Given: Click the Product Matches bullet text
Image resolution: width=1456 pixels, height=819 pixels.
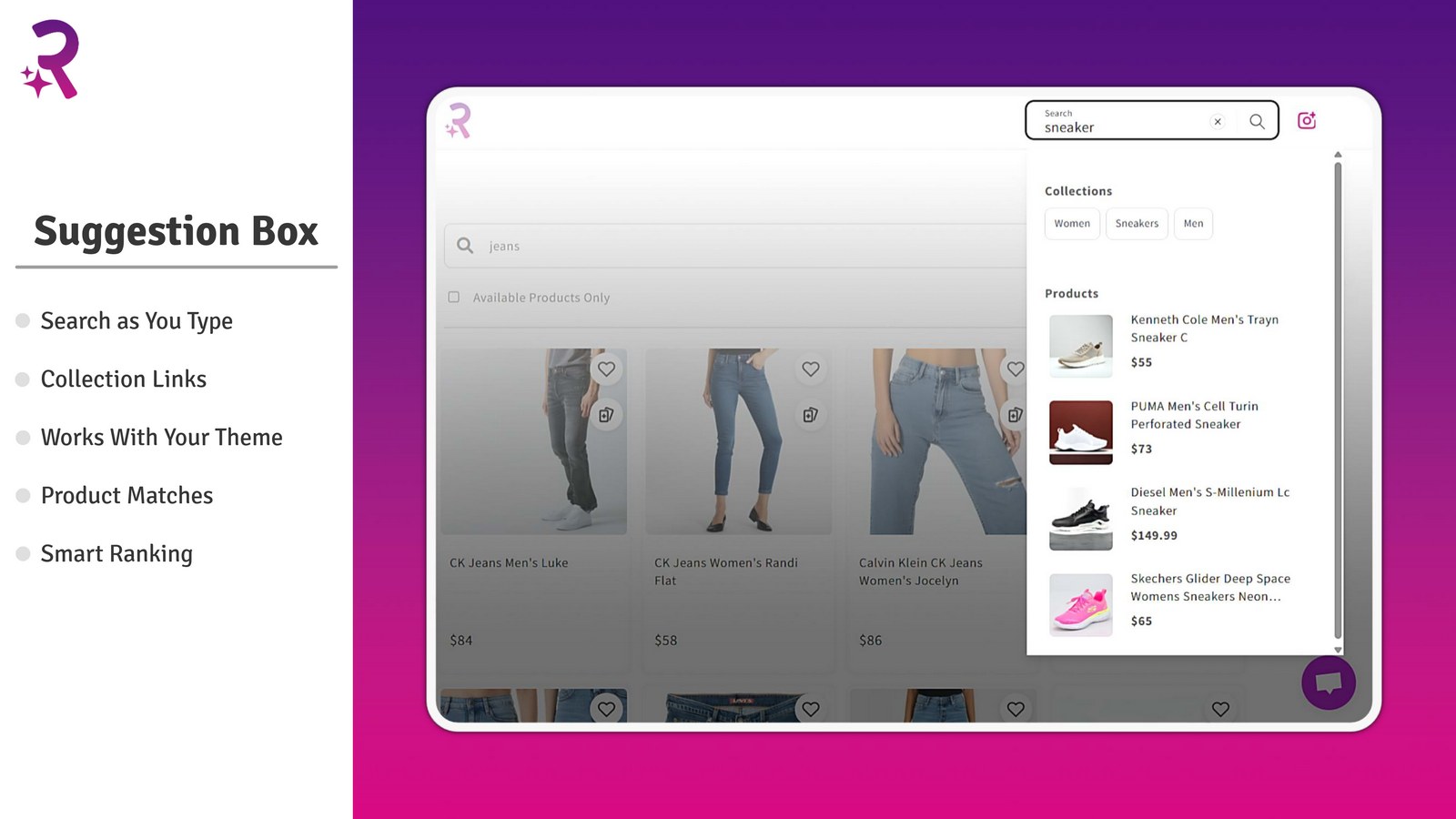Looking at the screenshot, I should pos(127,495).
